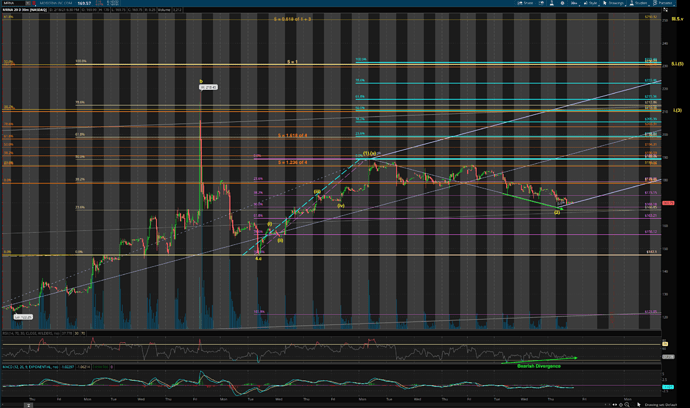Click the b peak price bubble label
The height and width of the screenshot is (408, 690).
point(208,88)
